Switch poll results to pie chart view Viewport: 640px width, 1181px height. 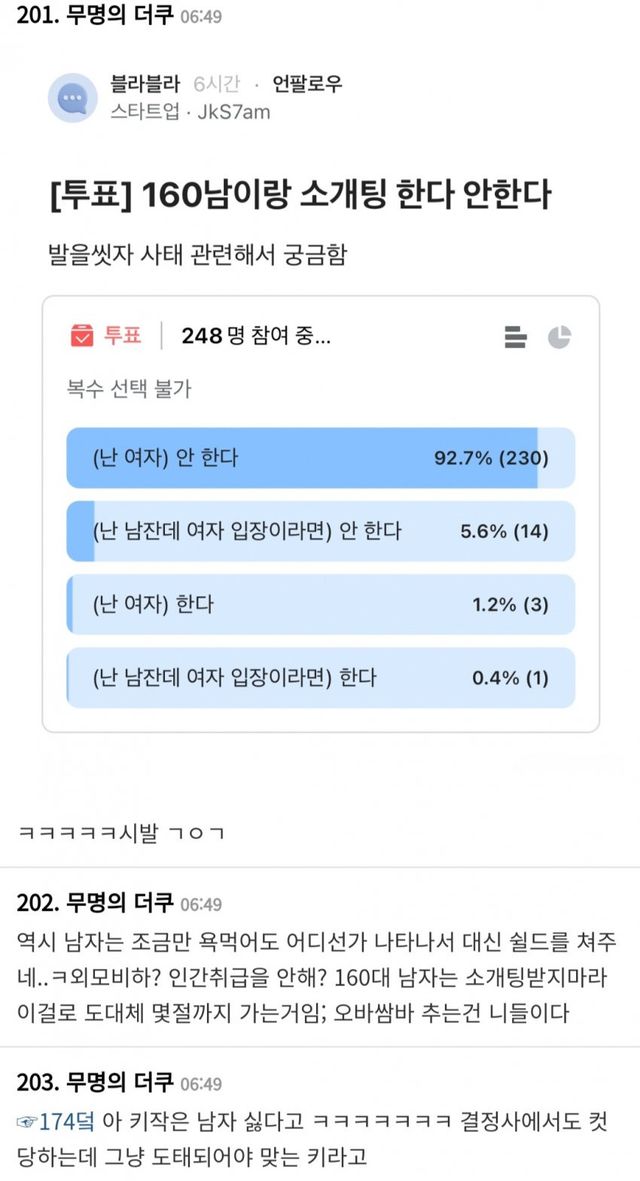pyautogui.click(x=559, y=337)
